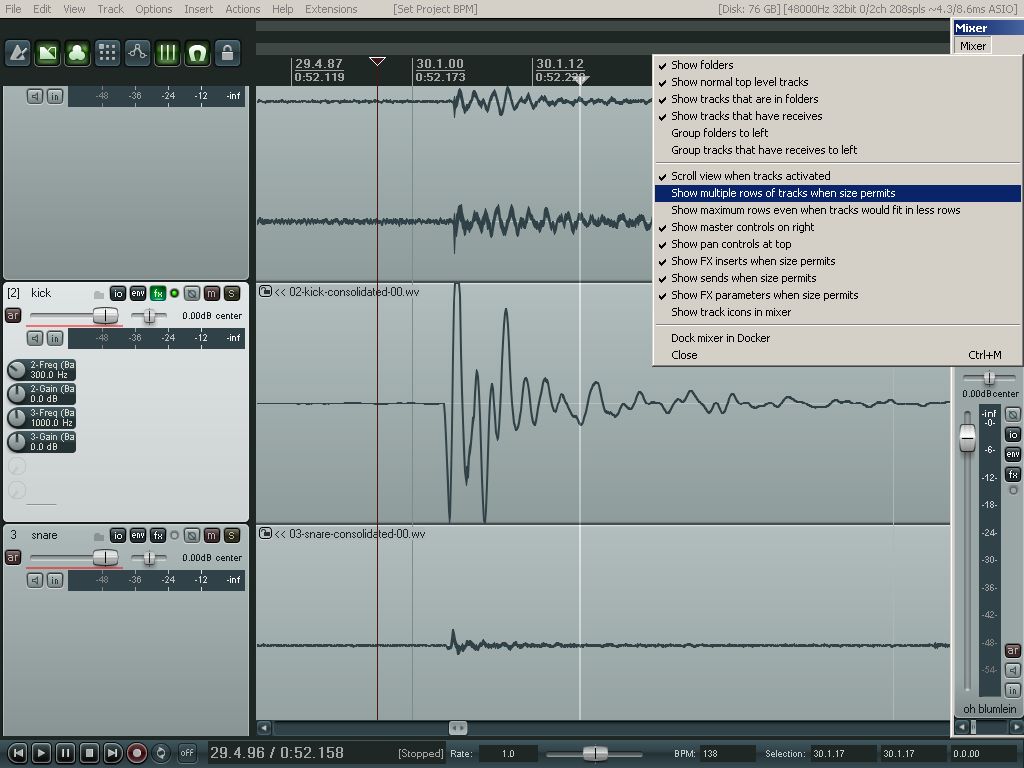Screen dimensions: 1024x768
Task: Toggle the snap magnet toolbar button
Action: click(197, 53)
